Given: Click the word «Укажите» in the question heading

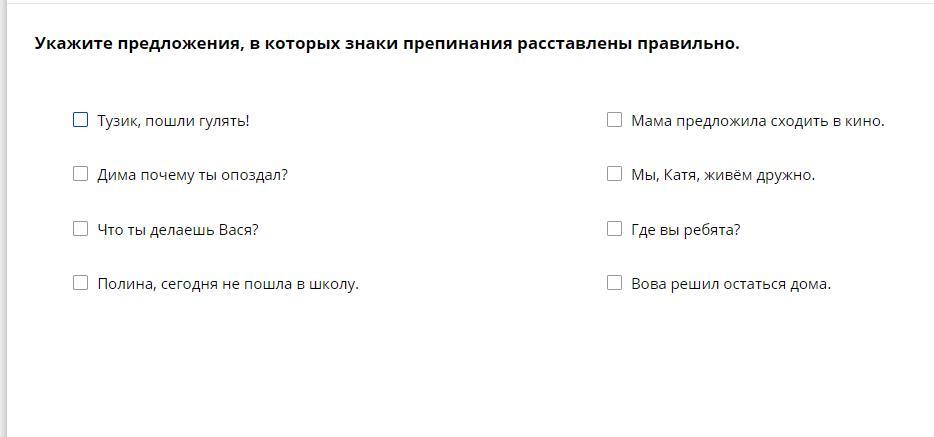Looking at the screenshot, I should pyautogui.click(x=73, y=44).
